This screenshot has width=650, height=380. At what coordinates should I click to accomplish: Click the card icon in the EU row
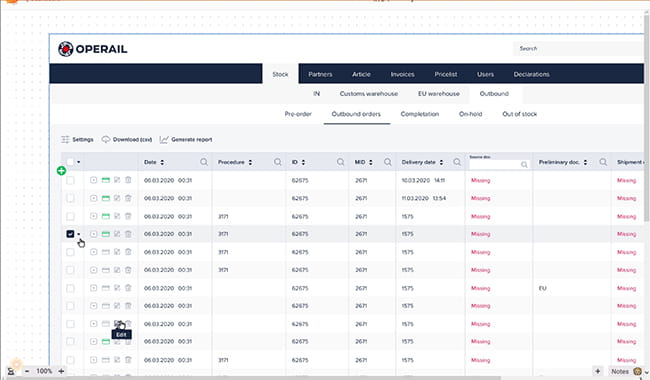[x=106, y=288]
